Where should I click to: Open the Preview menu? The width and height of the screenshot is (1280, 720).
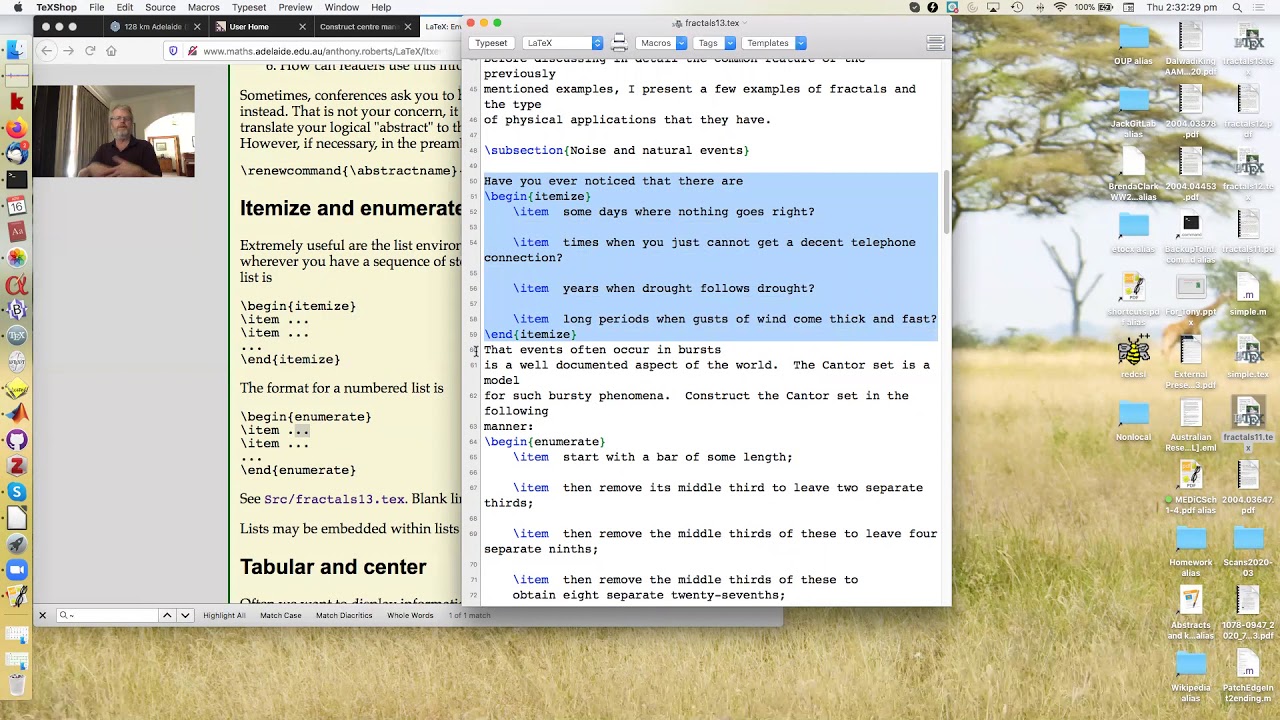coord(295,7)
